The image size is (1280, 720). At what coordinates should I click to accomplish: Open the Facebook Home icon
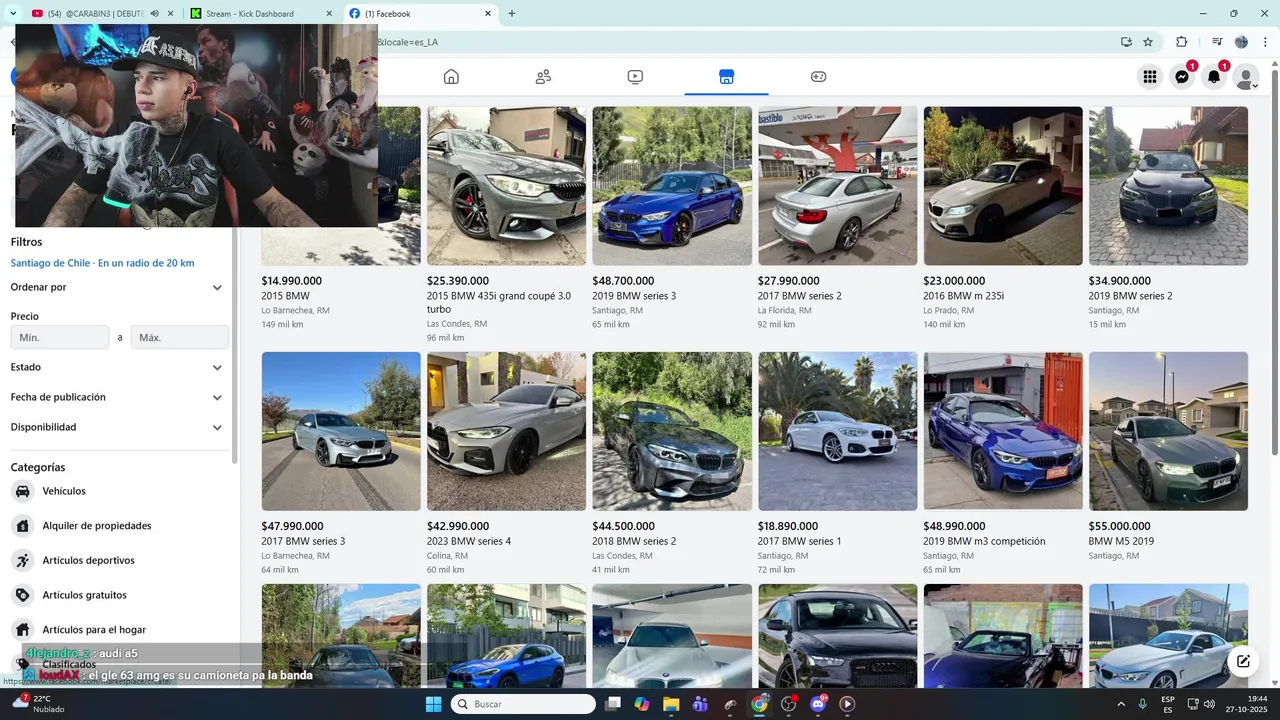coord(451,77)
